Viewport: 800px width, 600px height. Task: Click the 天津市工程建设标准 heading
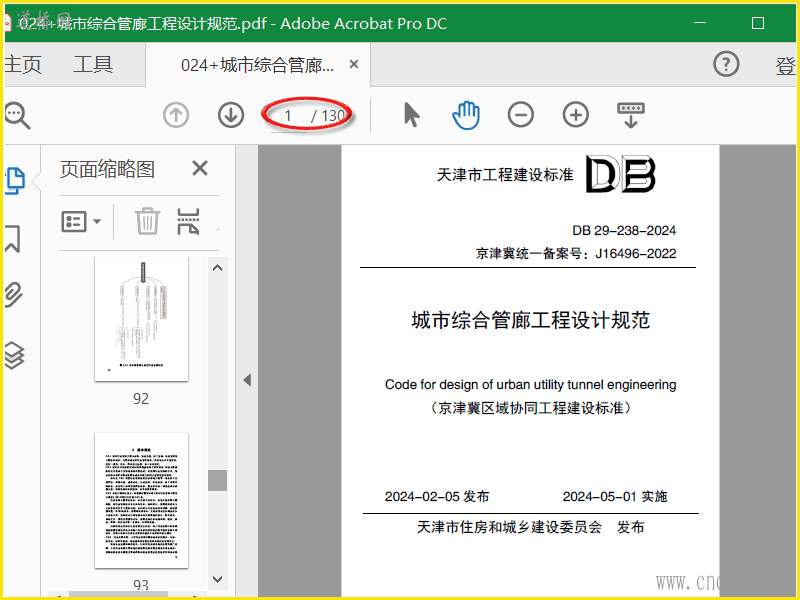click(505, 175)
